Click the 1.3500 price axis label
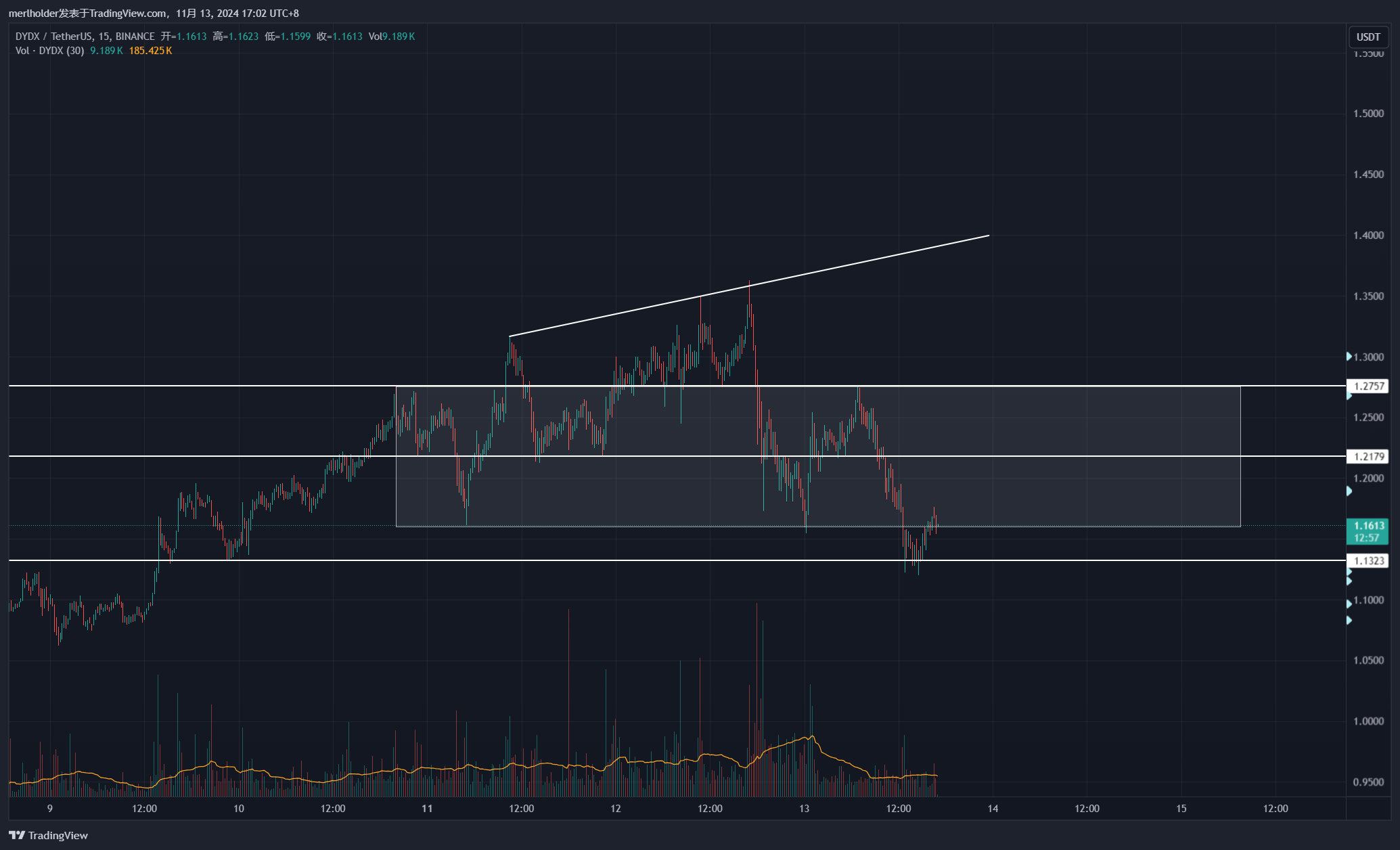 pos(1368,296)
